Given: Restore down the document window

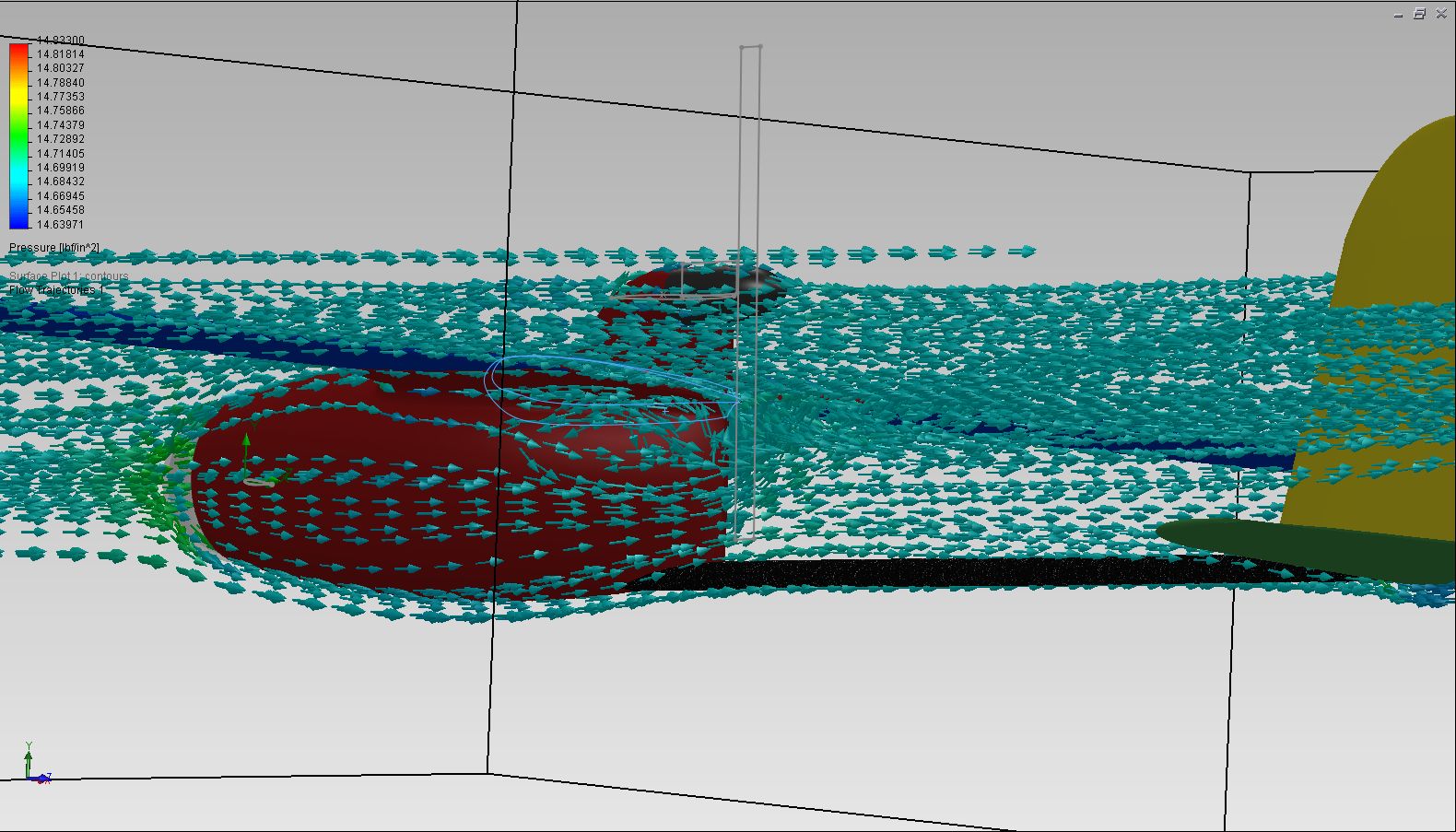Looking at the screenshot, I should tap(1419, 14).
